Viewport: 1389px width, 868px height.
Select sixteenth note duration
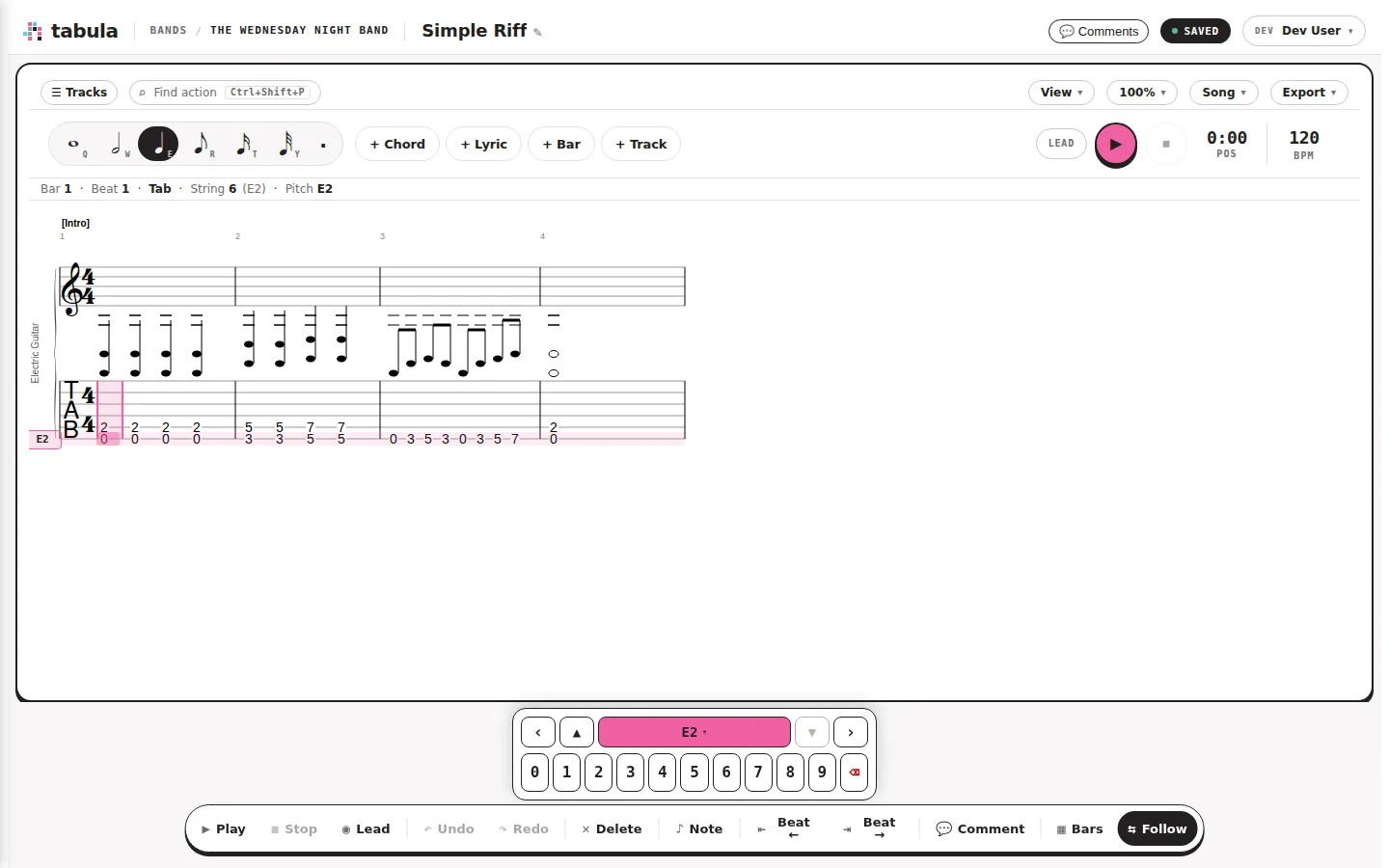point(243,145)
